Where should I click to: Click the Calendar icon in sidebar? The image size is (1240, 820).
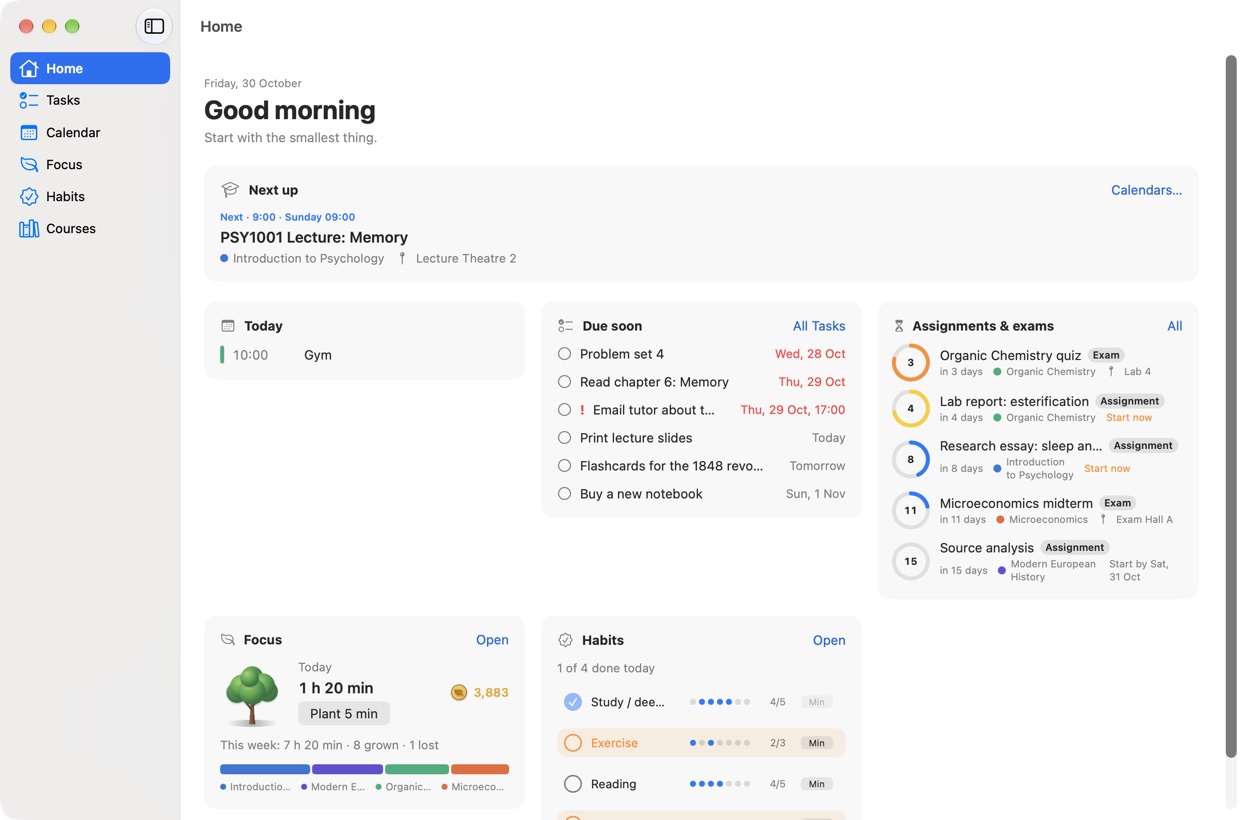(29, 132)
